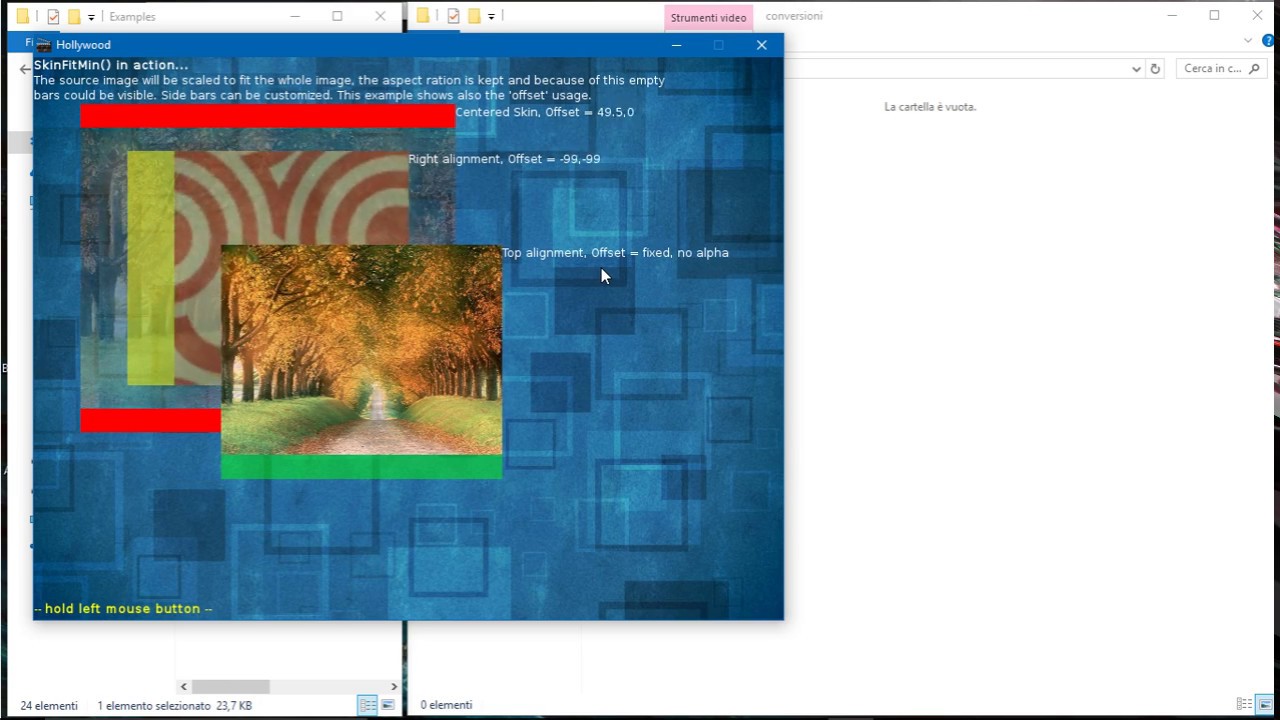Maximize the conversioni explorer window
Image resolution: width=1280 pixels, height=720 pixels.
click(x=1214, y=16)
